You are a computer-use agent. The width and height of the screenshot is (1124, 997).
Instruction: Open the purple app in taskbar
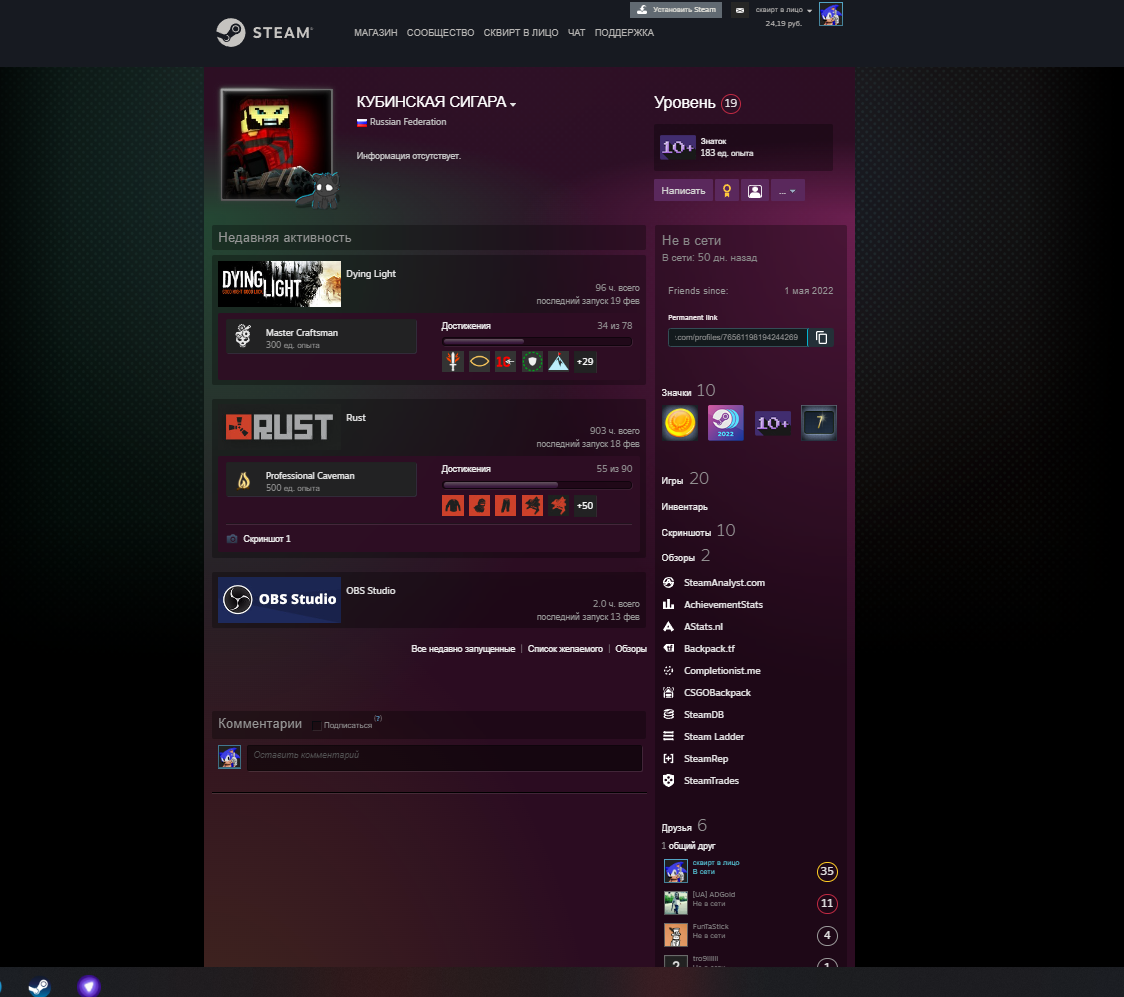coord(89,986)
